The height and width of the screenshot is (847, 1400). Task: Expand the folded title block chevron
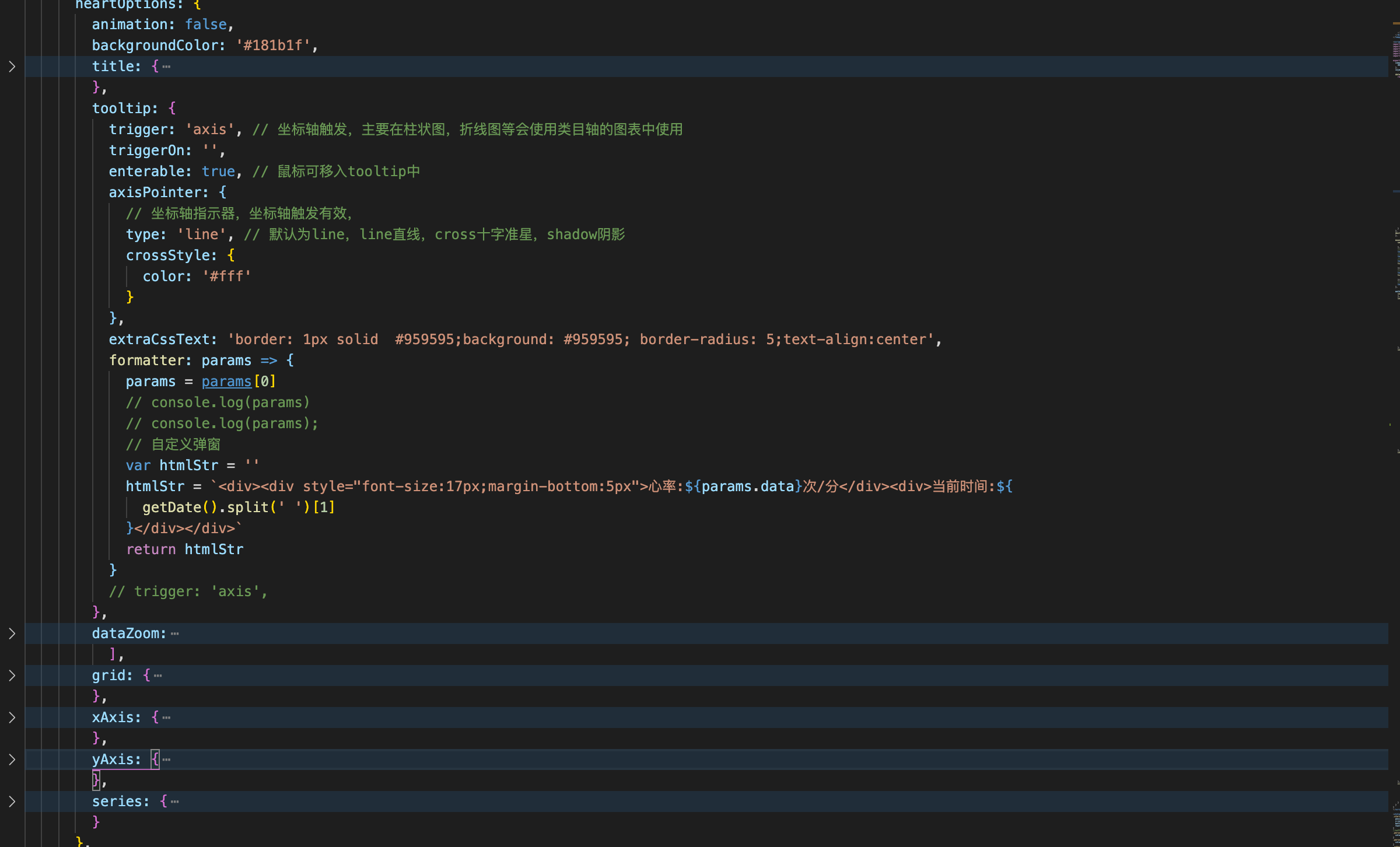(12, 66)
